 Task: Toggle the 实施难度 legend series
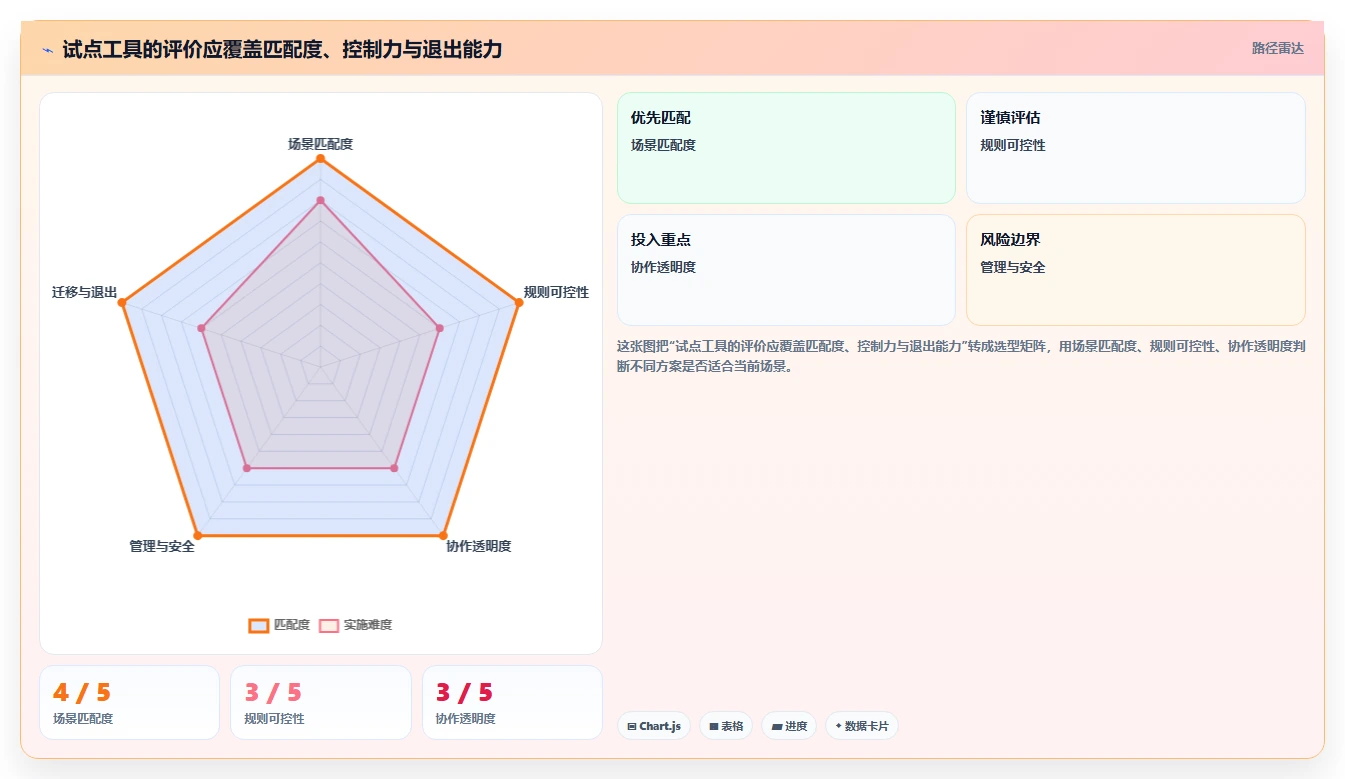[355, 625]
